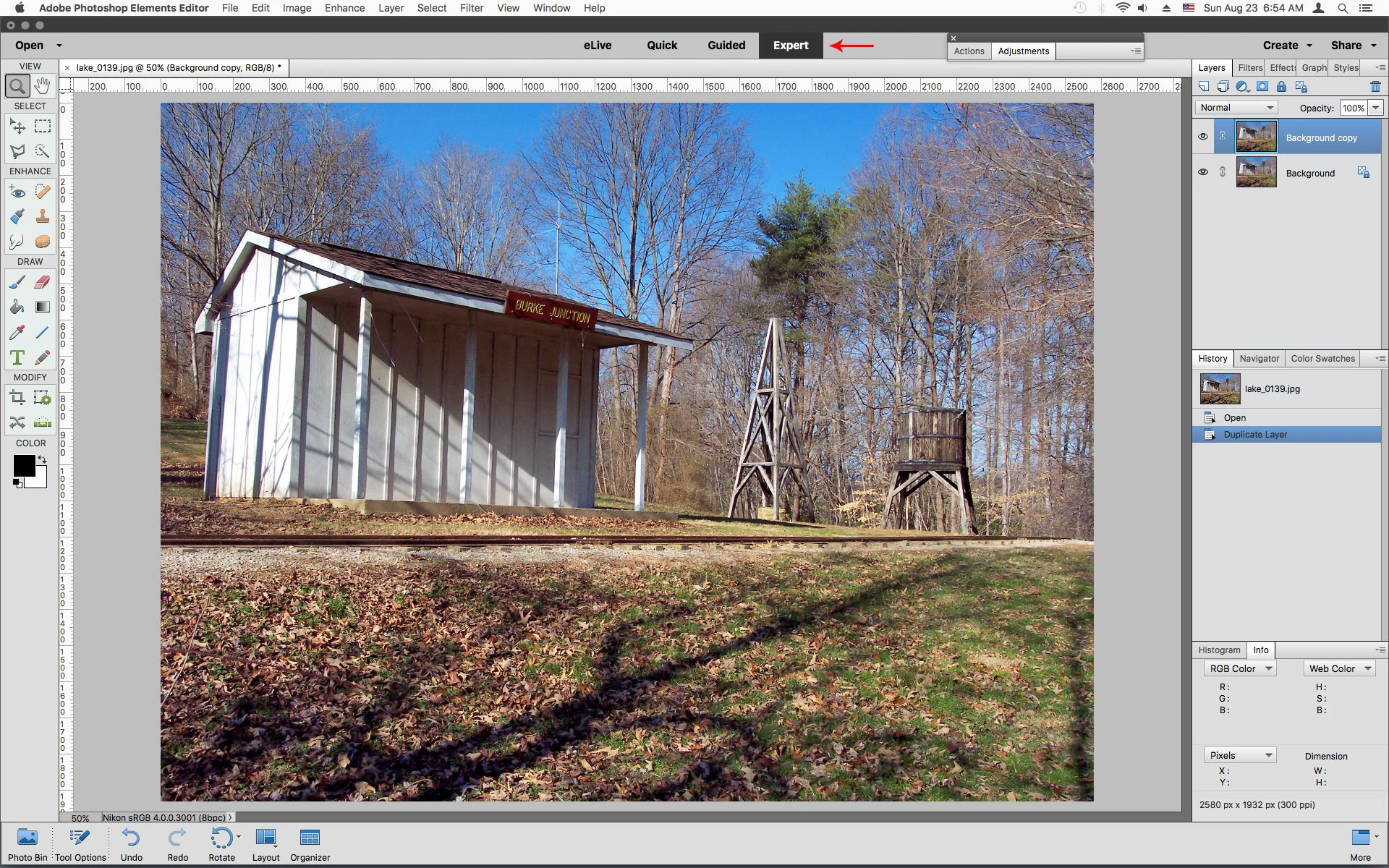Image resolution: width=1389 pixels, height=868 pixels.
Task: Select the Rectangular Marquee tool
Action: click(x=43, y=127)
